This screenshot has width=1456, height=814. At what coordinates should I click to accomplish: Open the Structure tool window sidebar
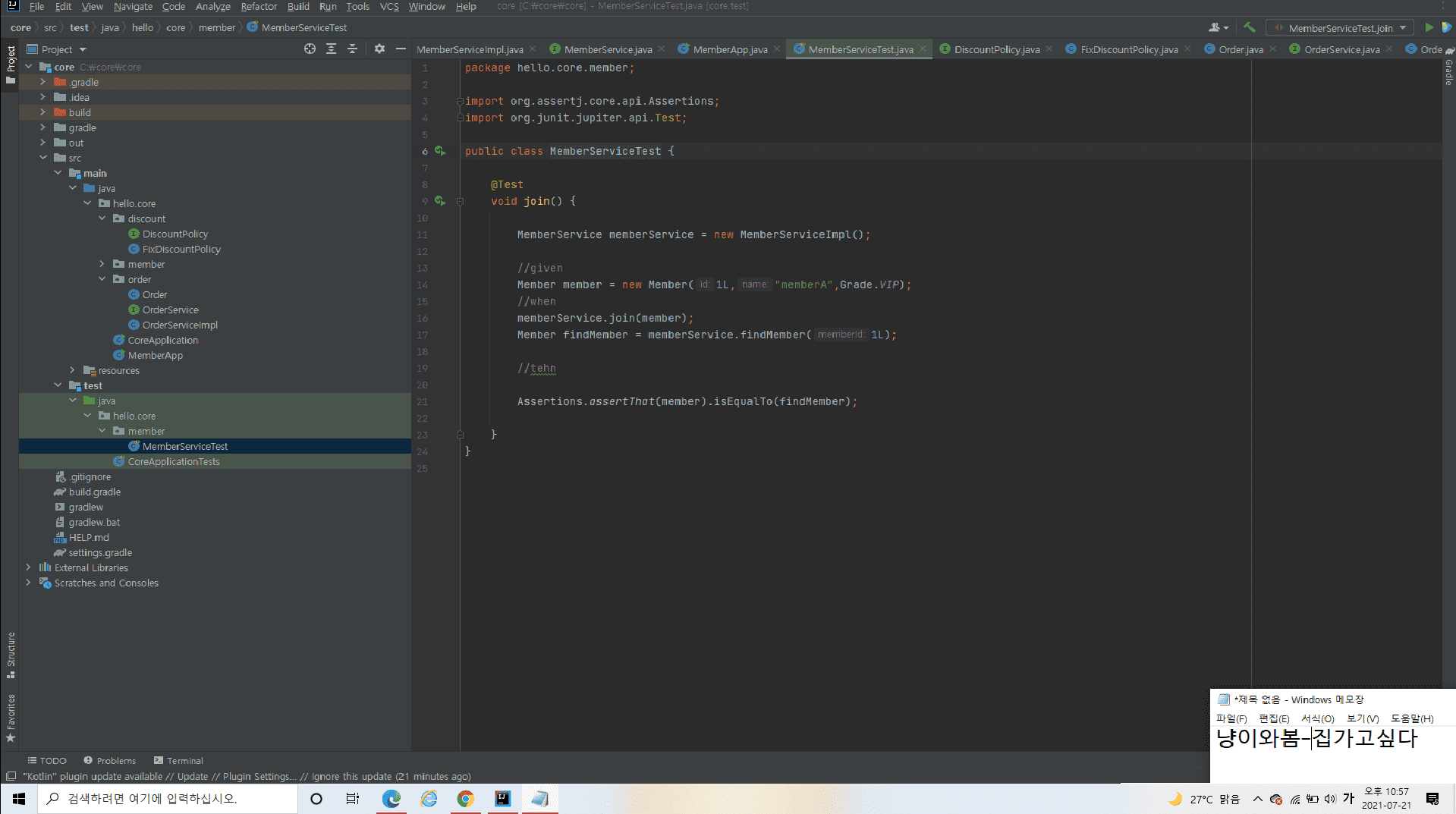coord(11,655)
